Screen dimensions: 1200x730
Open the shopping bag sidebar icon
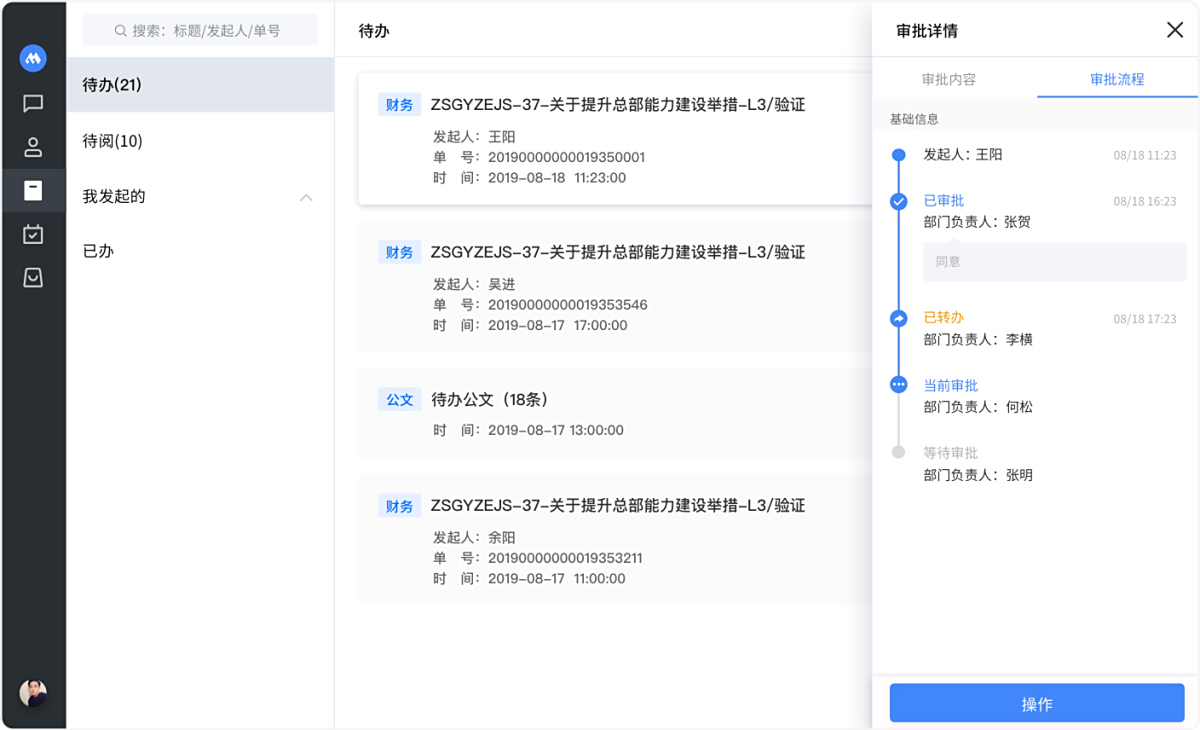[x=33, y=278]
